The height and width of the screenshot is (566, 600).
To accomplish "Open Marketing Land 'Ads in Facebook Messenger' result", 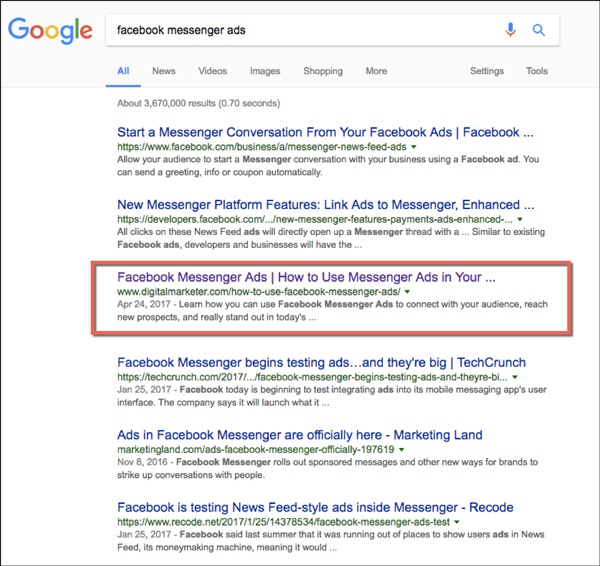I will click(300, 435).
